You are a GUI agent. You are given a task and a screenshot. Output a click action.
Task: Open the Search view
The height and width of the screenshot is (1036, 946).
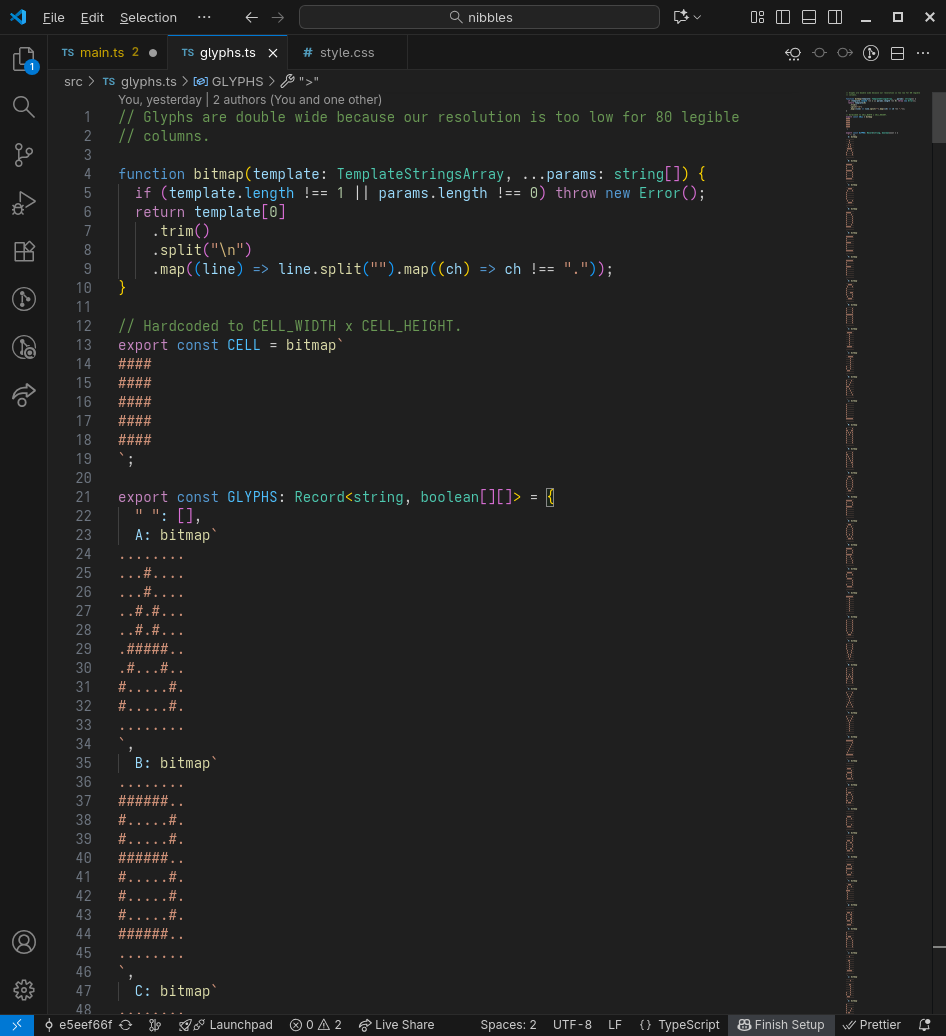tap(24, 107)
